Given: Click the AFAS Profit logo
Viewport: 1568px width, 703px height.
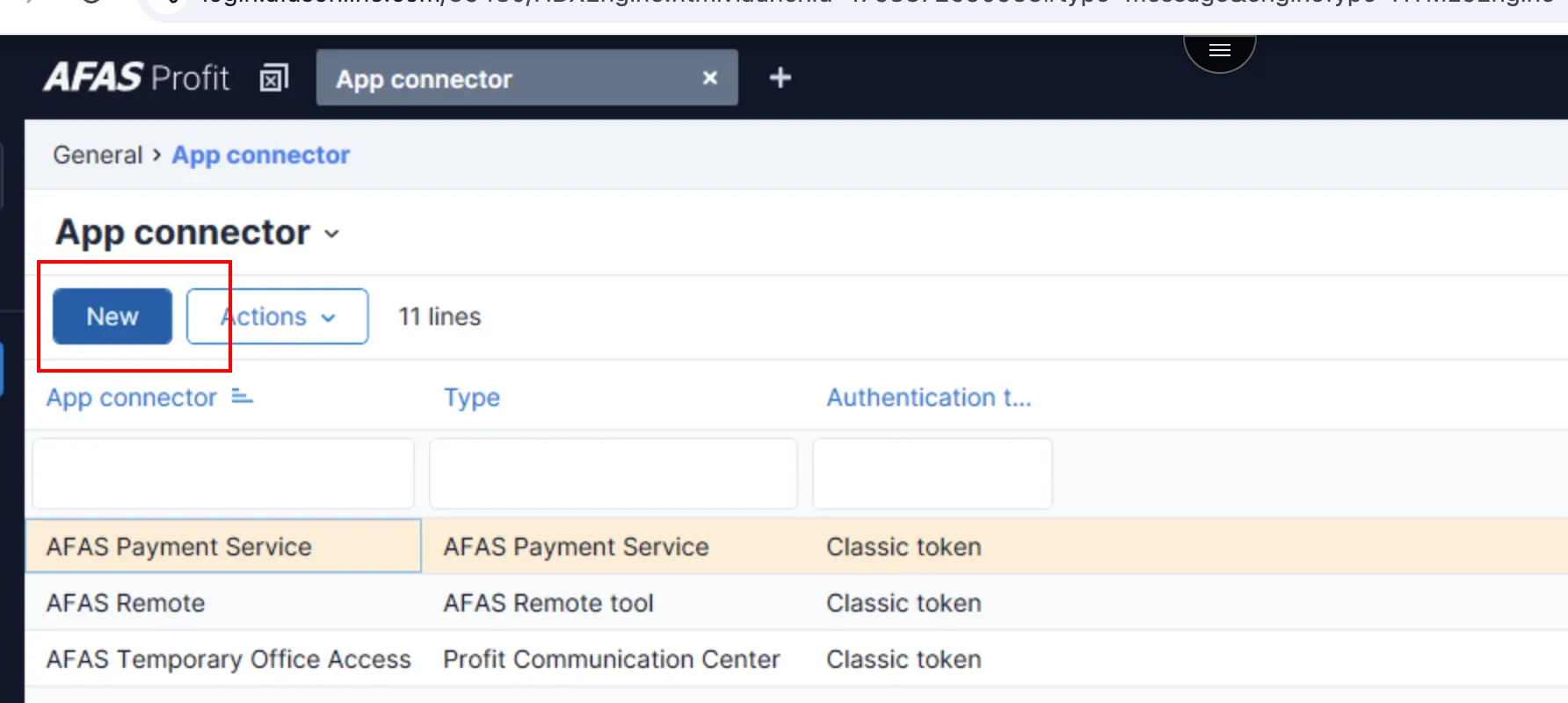Looking at the screenshot, I should (x=136, y=78).
